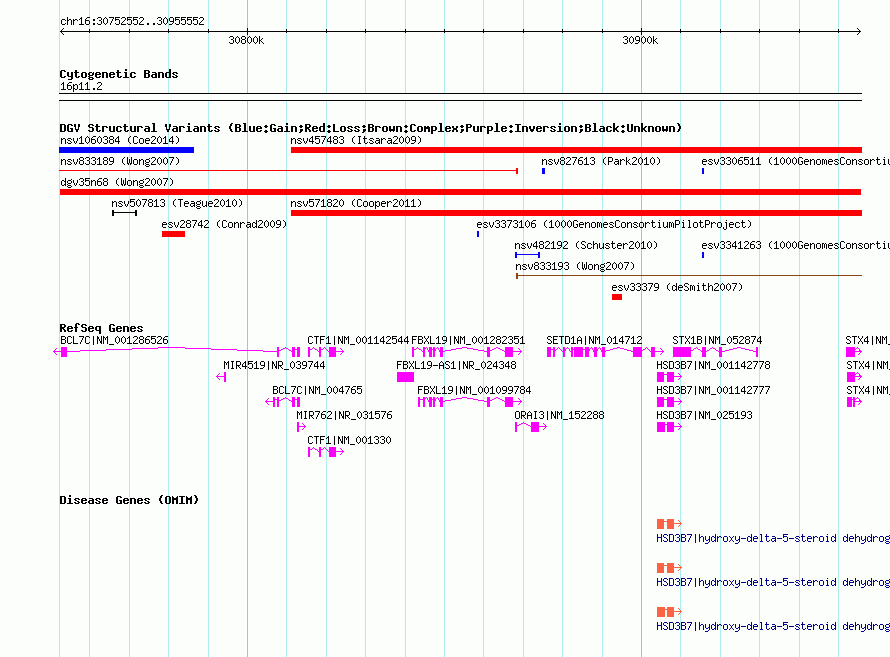Screen dimensions: 890x657
Task: Click the BCL7C|NM_001286526 gene label
Action: [x=114, y=340]
